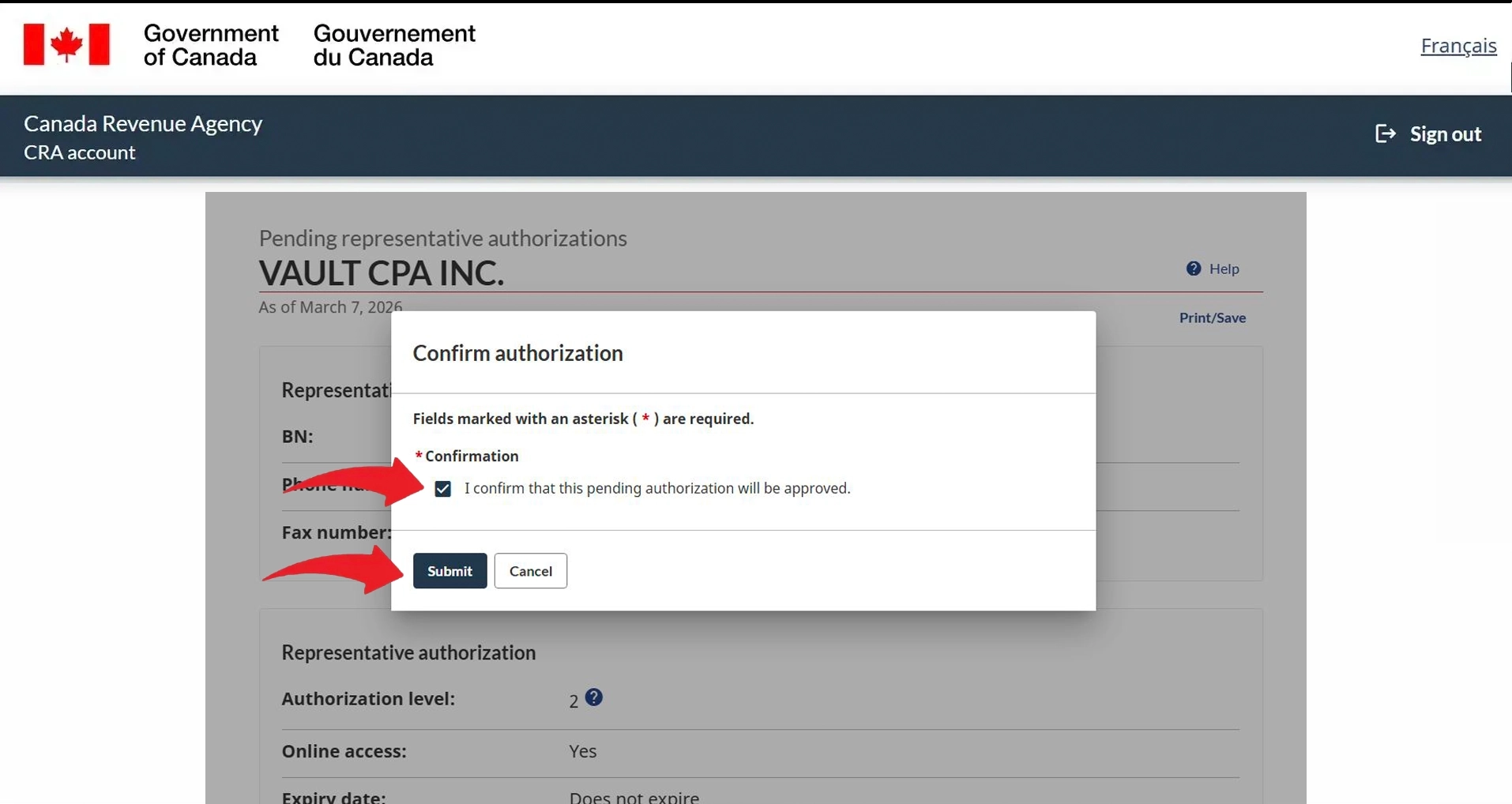Uncheck the authorization confirmation checkbox
1512x804 pixels.
click(x=442, y=489)
